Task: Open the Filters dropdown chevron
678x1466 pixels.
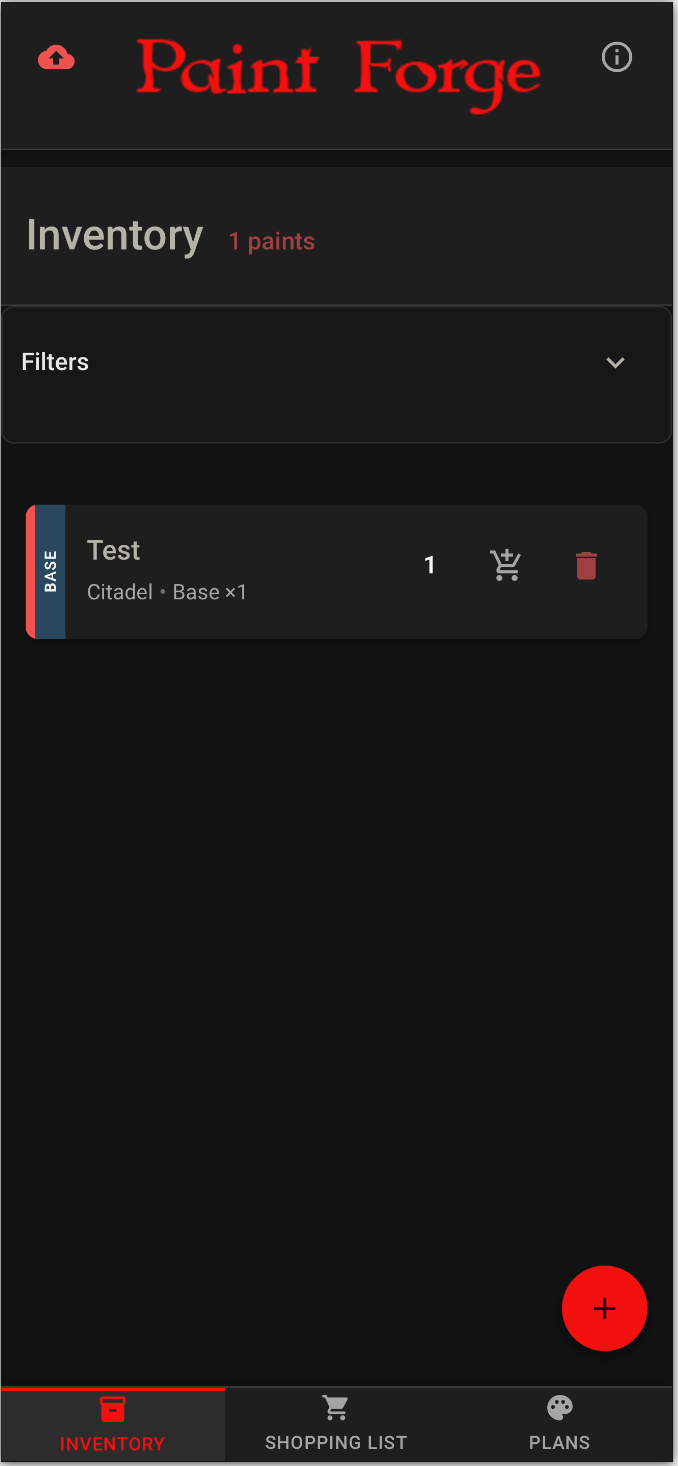Action: [616, 362]
